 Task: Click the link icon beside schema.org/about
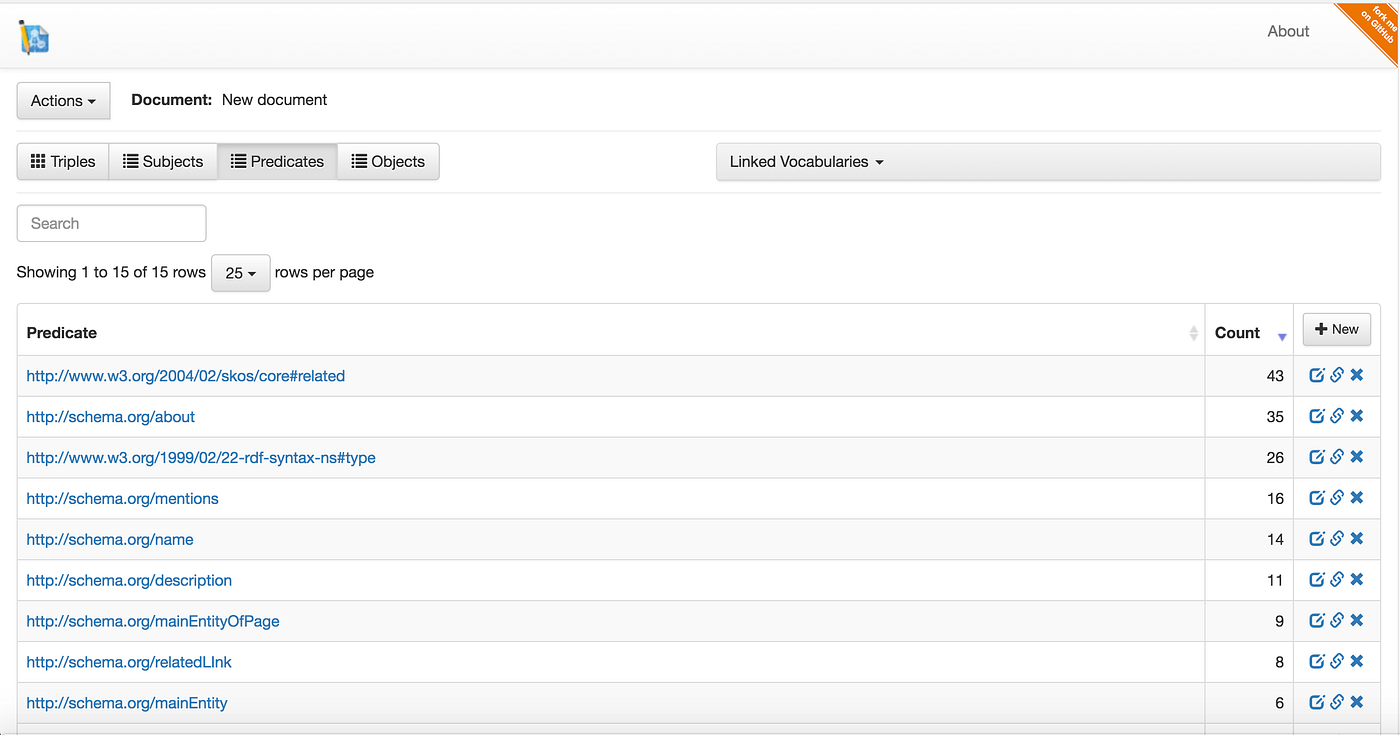(1337, 415)
